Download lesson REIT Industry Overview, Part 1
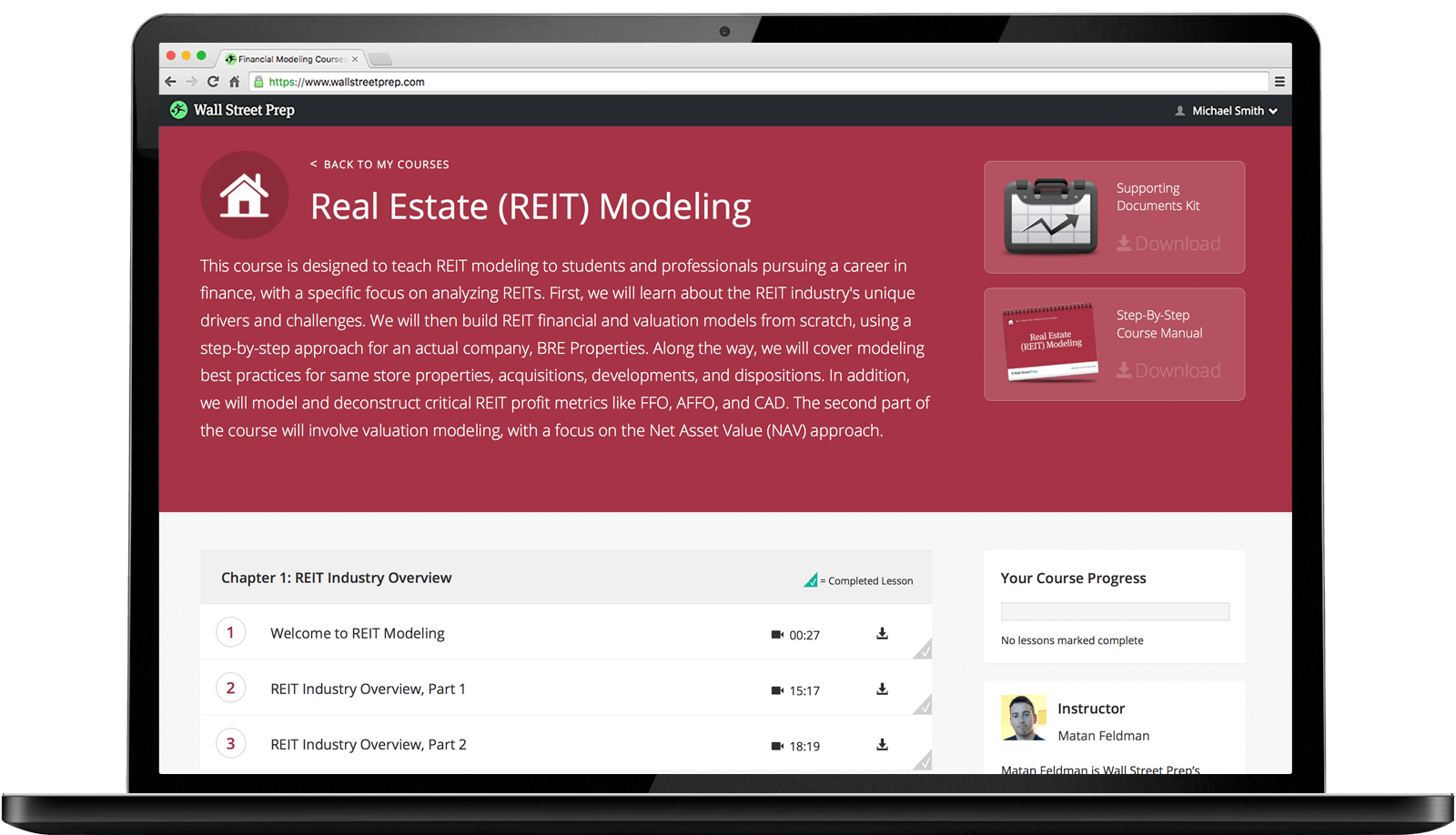 pos(882,689)
